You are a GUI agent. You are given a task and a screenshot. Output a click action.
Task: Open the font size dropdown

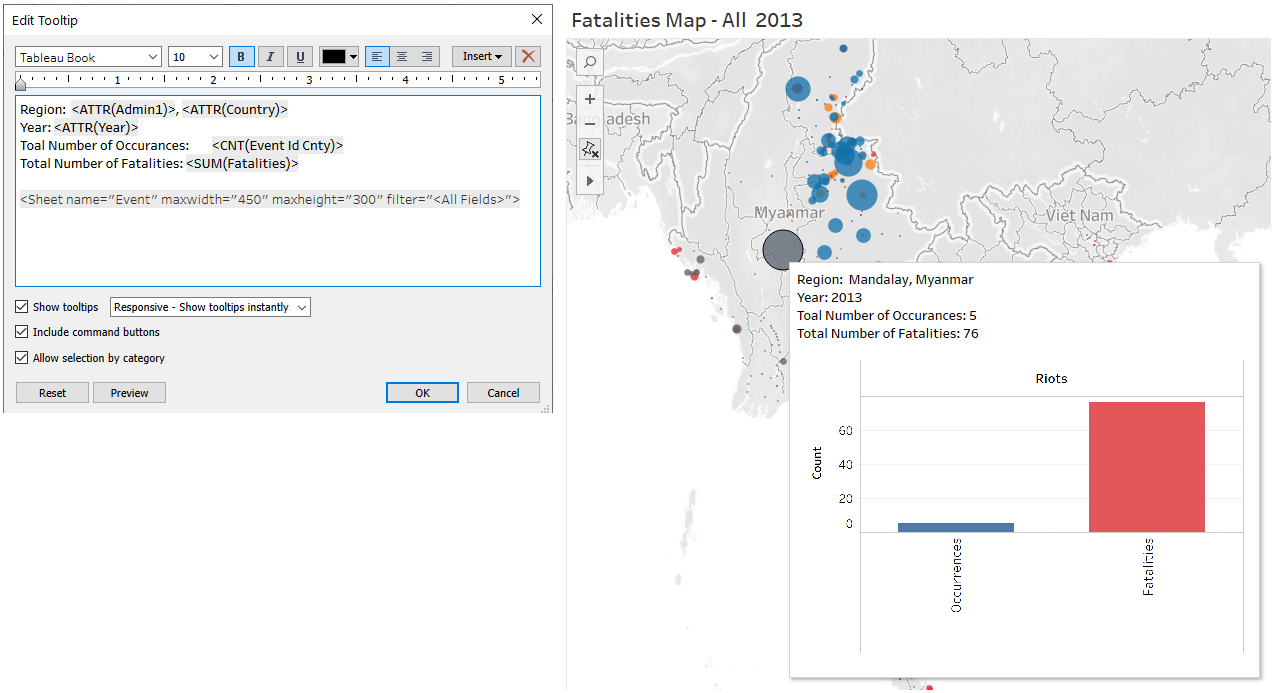(x=195, y=57)
